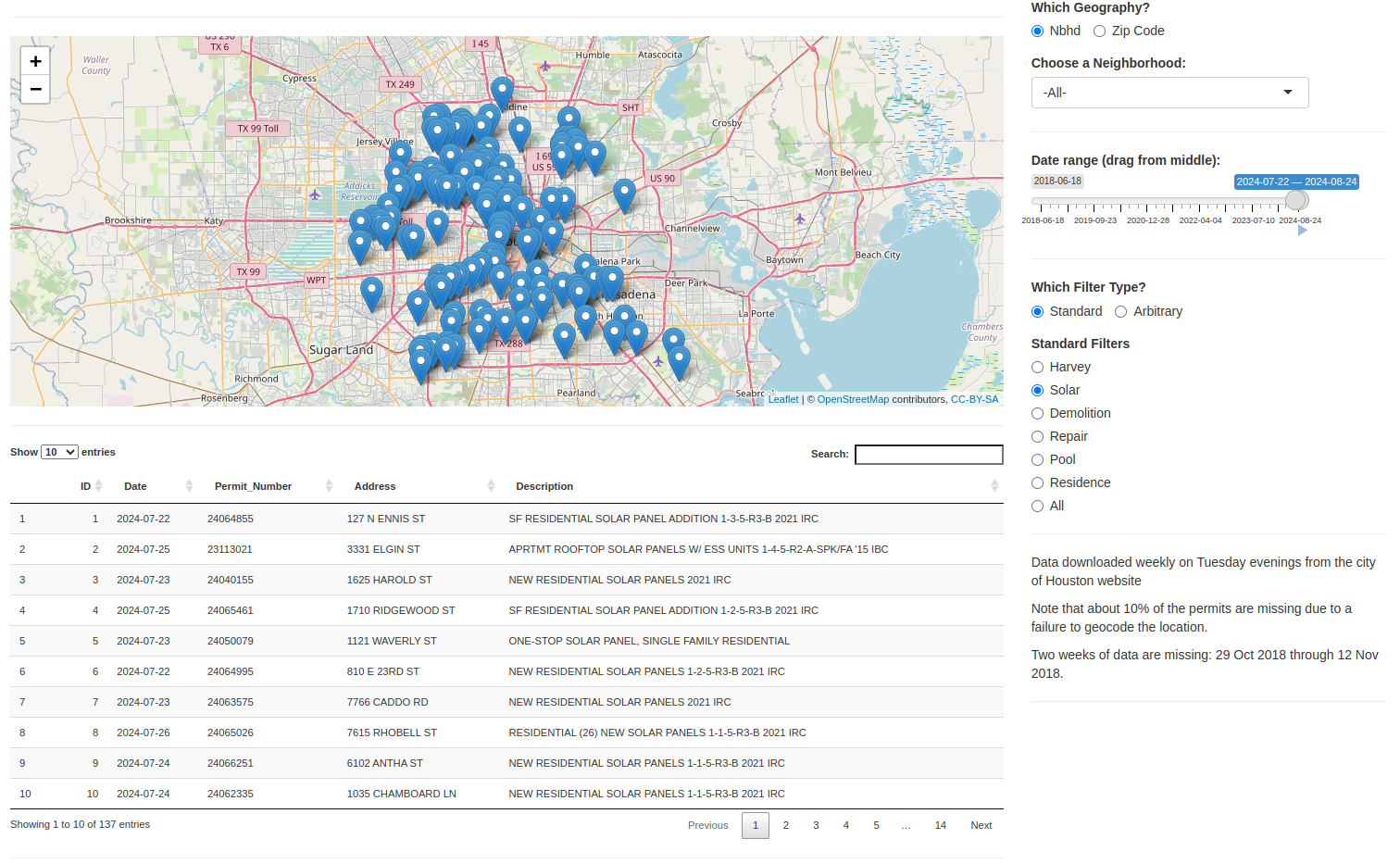This screenshot has height=864, width=1400.
Task: Go to page 2 of results
Action: point(785,825)
